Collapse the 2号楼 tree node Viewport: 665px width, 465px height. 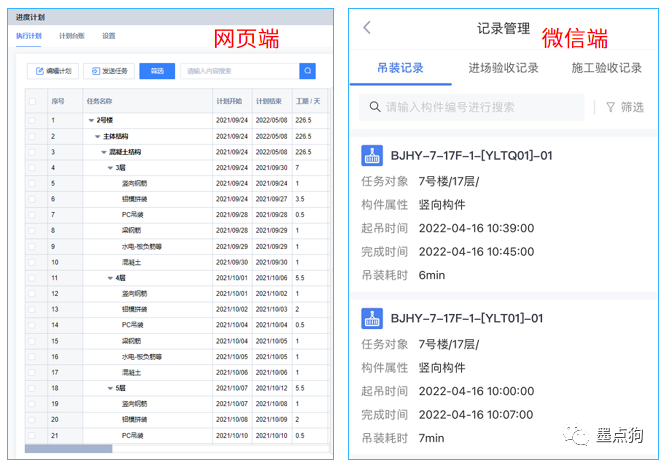point(90,120)
